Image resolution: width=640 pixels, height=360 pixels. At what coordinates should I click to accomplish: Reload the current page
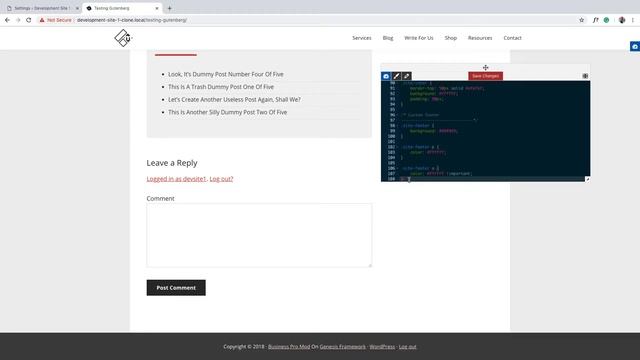29,20
